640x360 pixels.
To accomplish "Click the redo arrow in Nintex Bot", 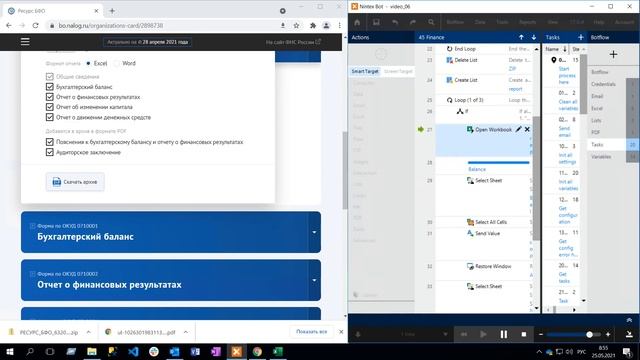I will (413, 22).
